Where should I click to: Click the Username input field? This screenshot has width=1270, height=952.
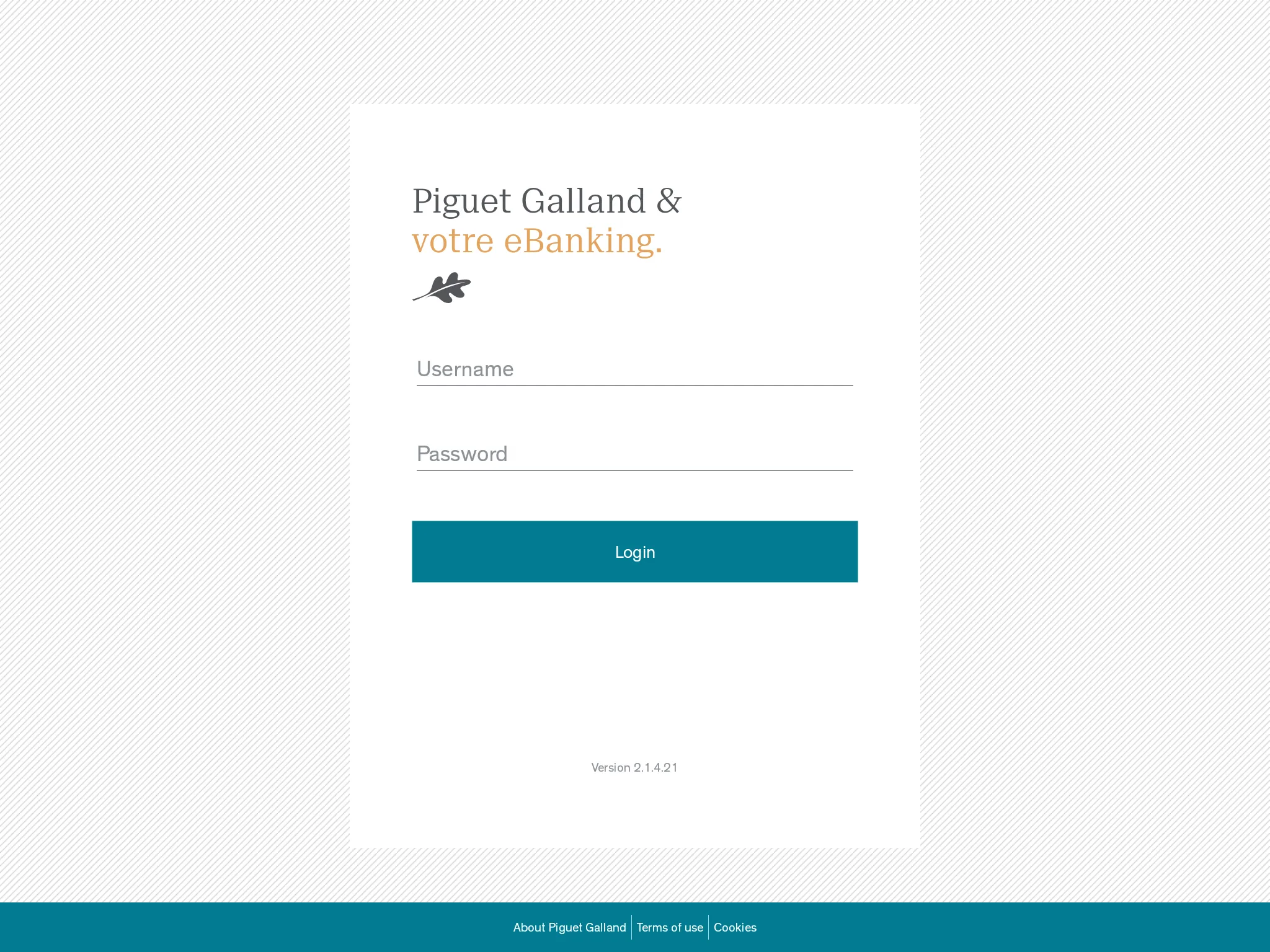point(635,368)
